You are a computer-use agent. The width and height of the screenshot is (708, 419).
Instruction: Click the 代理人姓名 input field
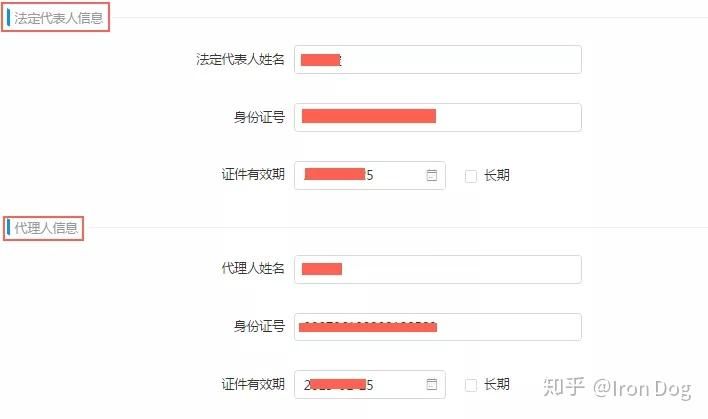tap(437, 269)
